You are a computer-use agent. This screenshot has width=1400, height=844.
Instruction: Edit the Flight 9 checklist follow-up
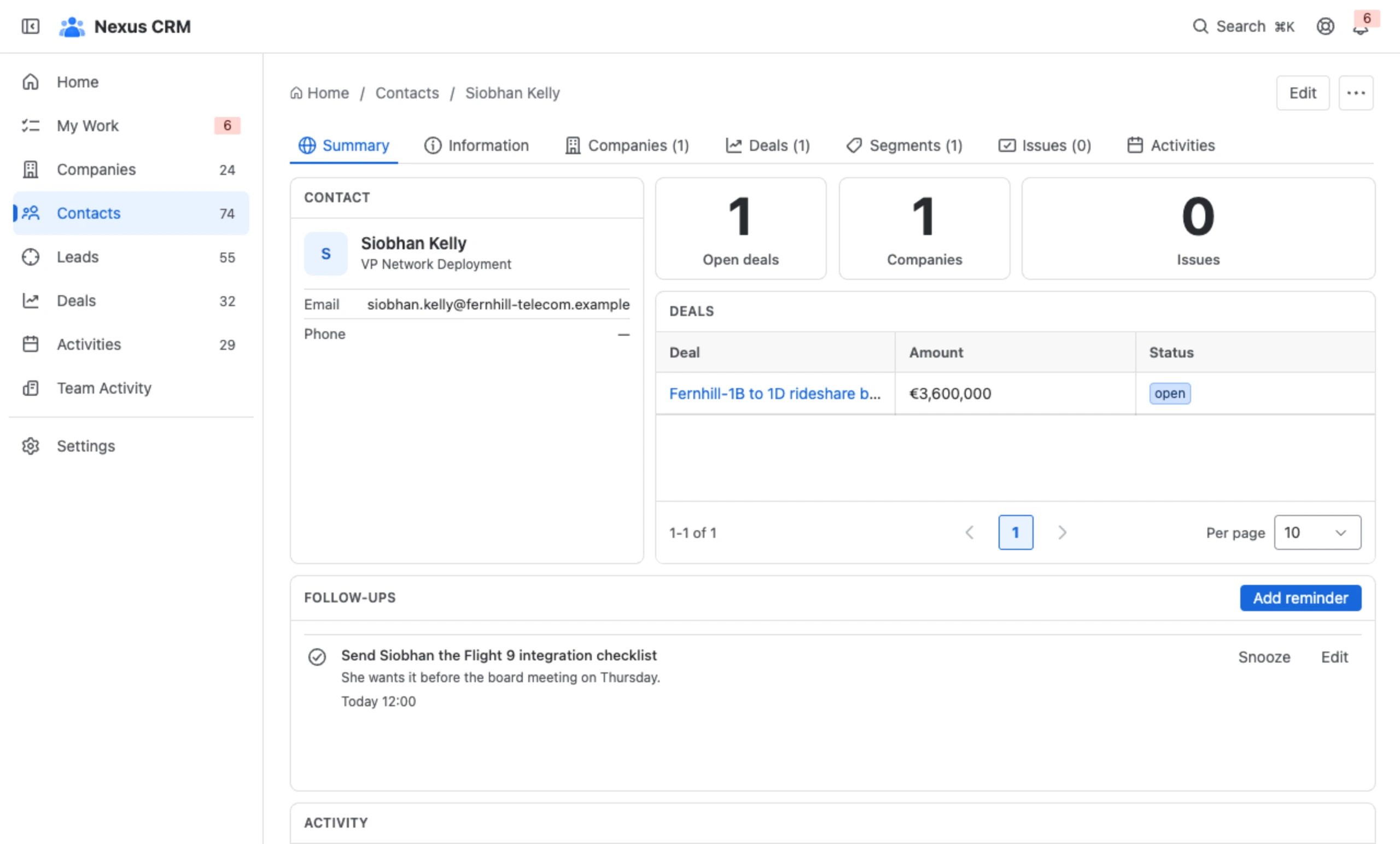[1334, 657]
